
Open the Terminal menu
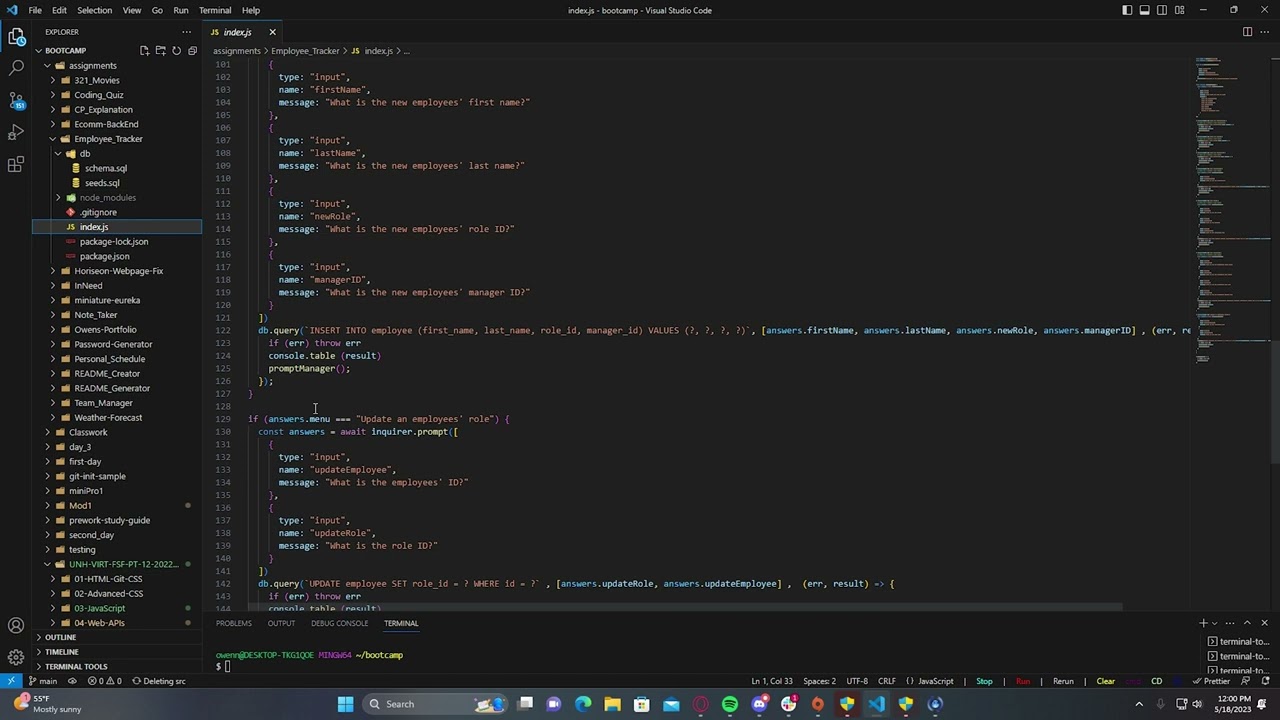215,10
